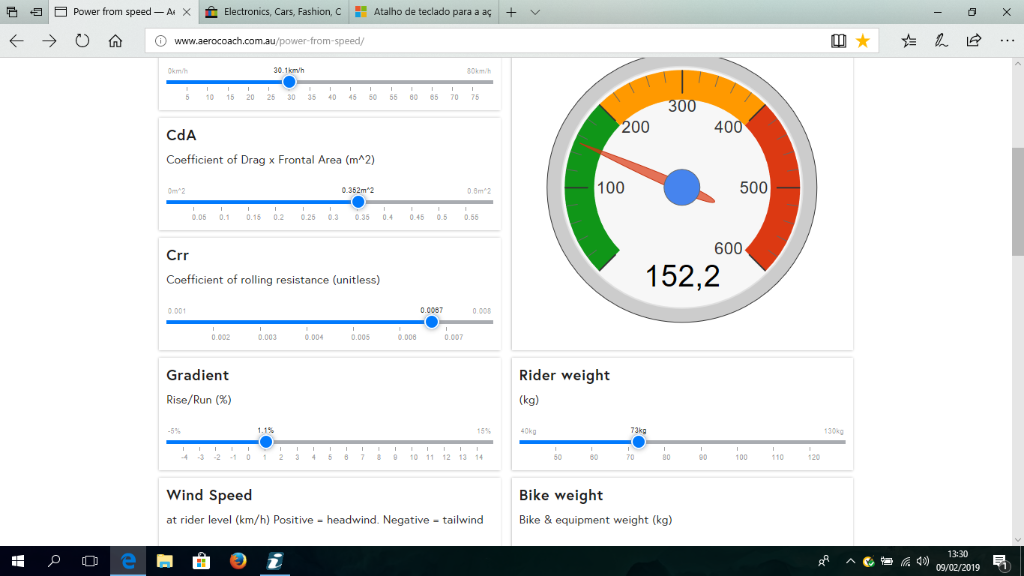This screenshot has height=576, width=1024.
Task: Share this page icon
Action: point(974,41)
